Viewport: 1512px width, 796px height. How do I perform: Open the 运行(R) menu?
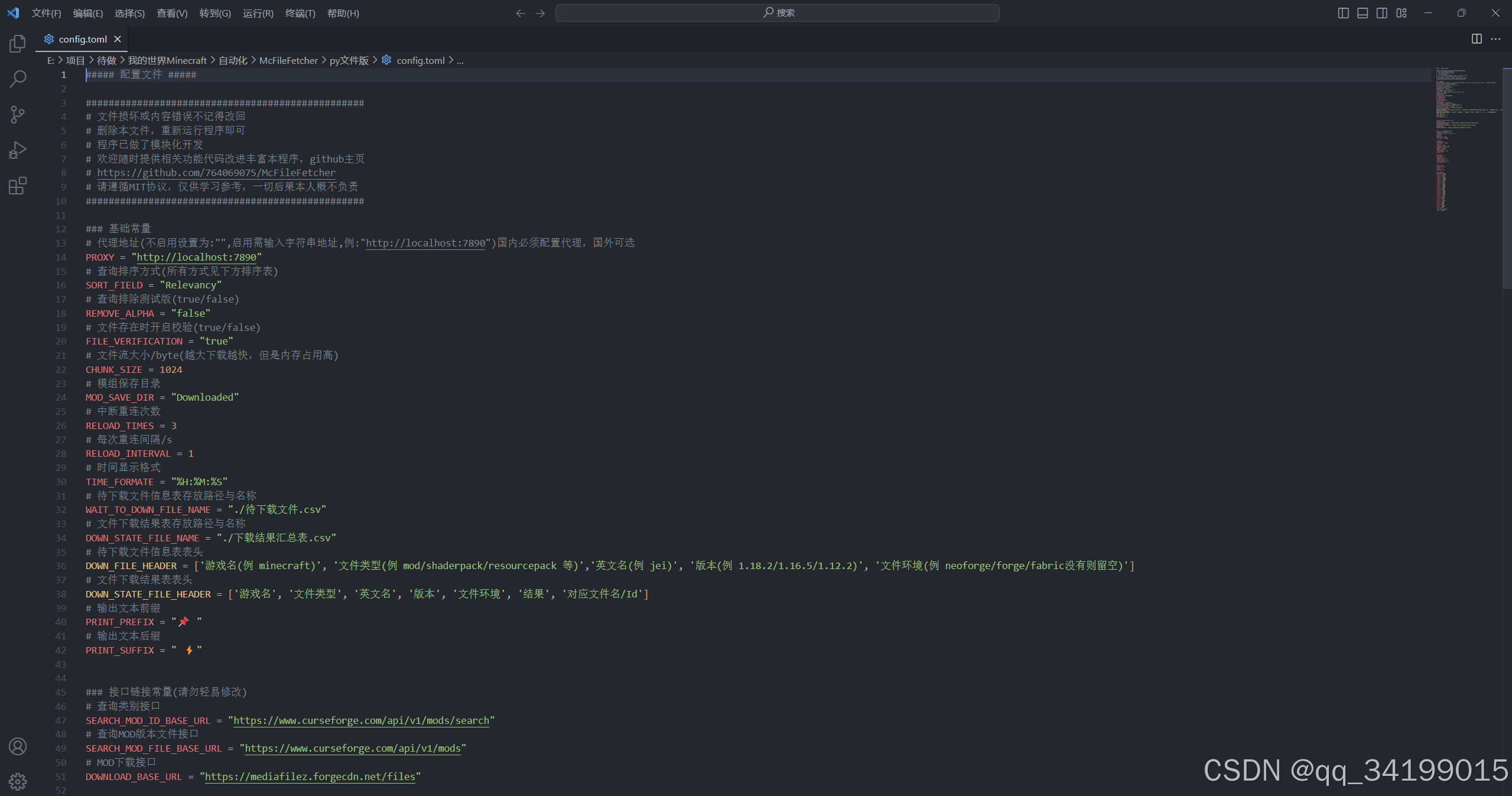click(258, 13)
